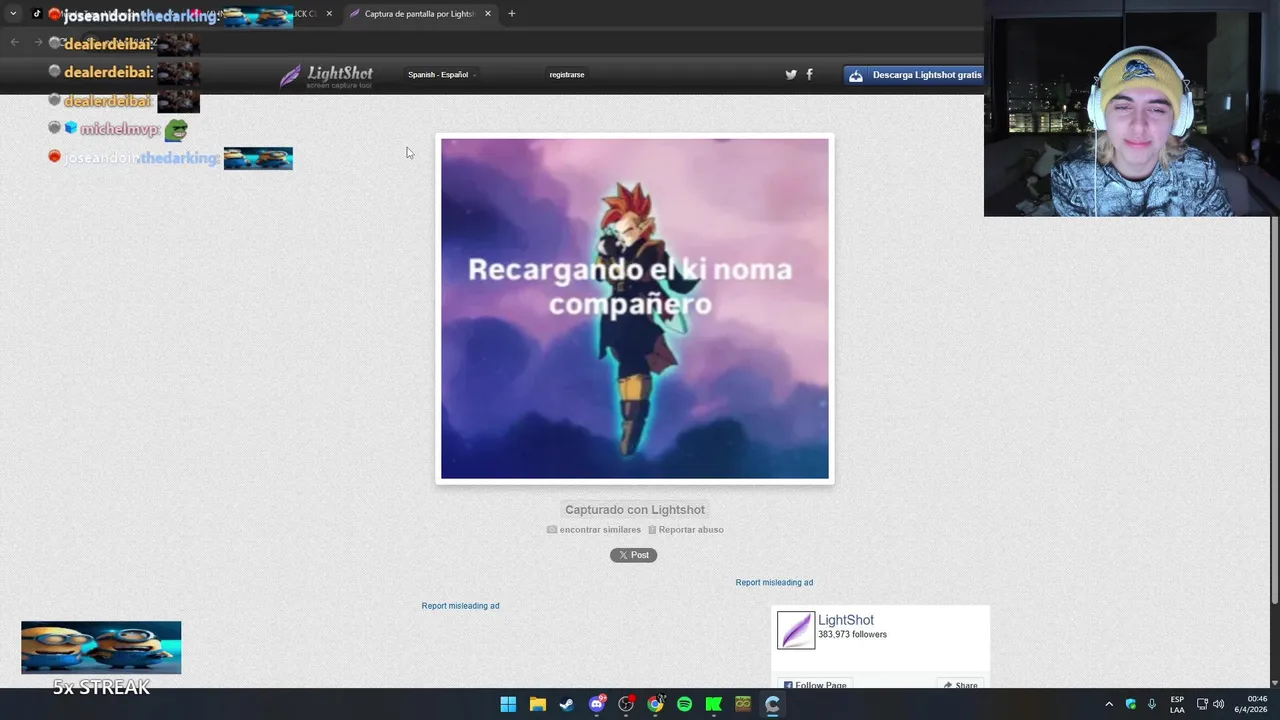Open Discord from the taskbar
Viewport: 1280px width, 720px height.
pos(597,704)
